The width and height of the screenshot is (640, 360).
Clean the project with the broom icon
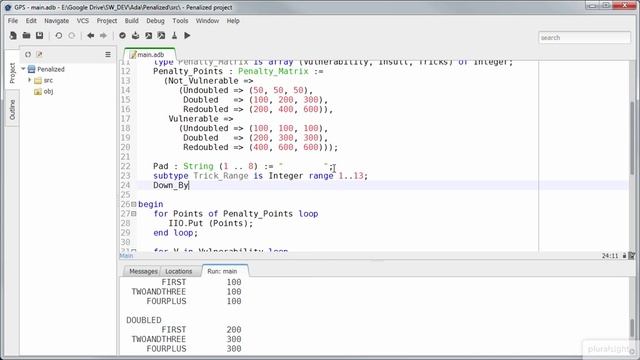click(x=174, y=36)
